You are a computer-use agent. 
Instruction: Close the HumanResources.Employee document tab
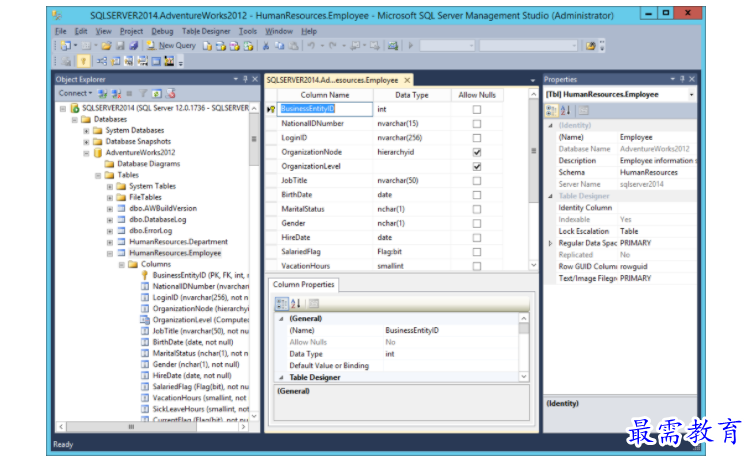[407, 80]
